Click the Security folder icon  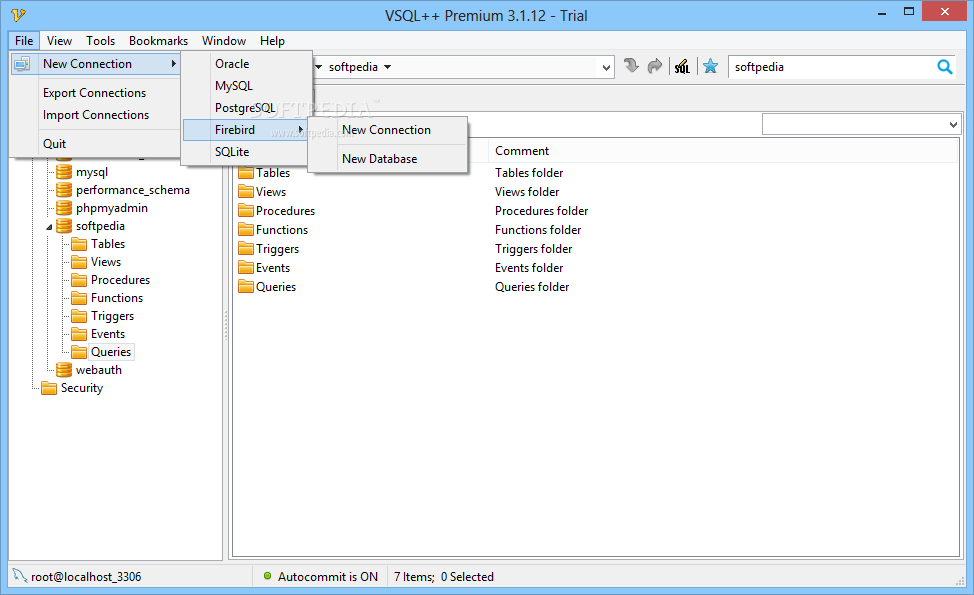[49, 388]
